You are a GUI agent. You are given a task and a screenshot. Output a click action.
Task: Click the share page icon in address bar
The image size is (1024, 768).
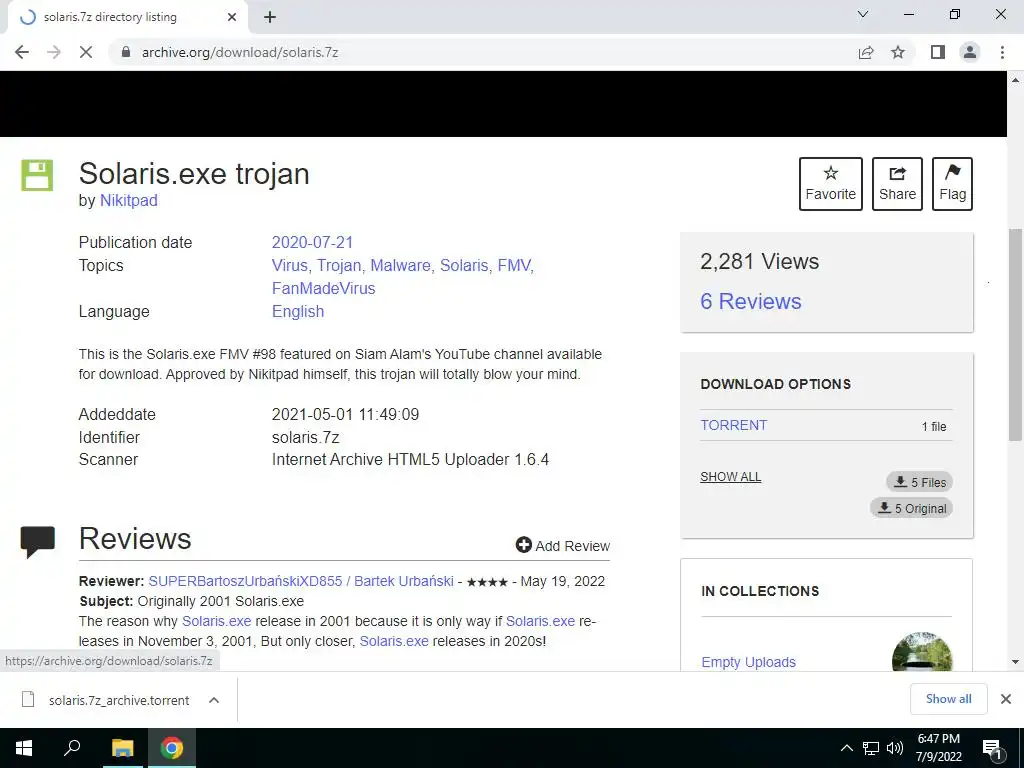(866, 52)
